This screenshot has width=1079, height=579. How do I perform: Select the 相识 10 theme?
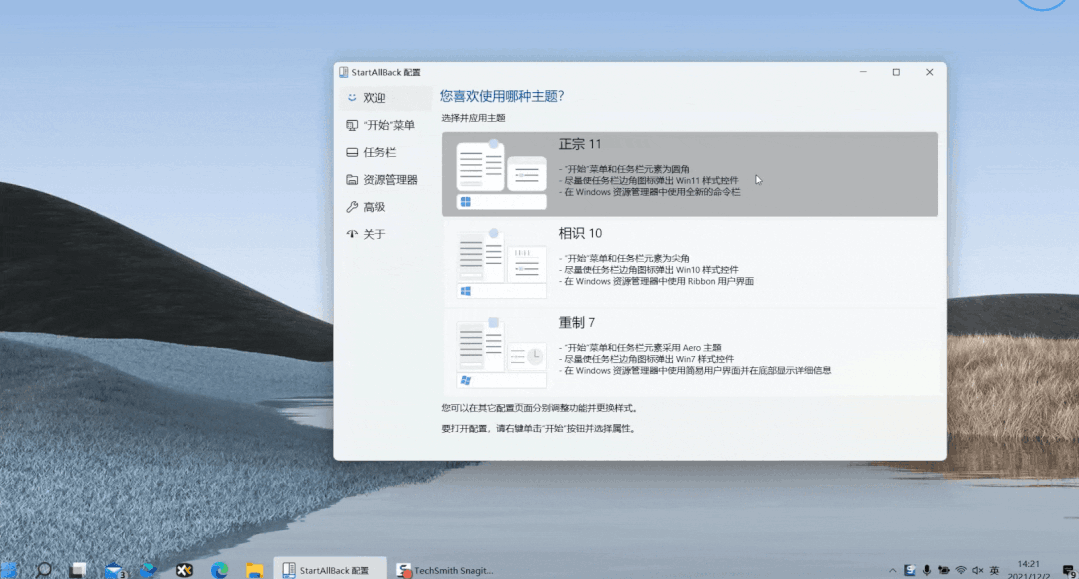point(690,262)
